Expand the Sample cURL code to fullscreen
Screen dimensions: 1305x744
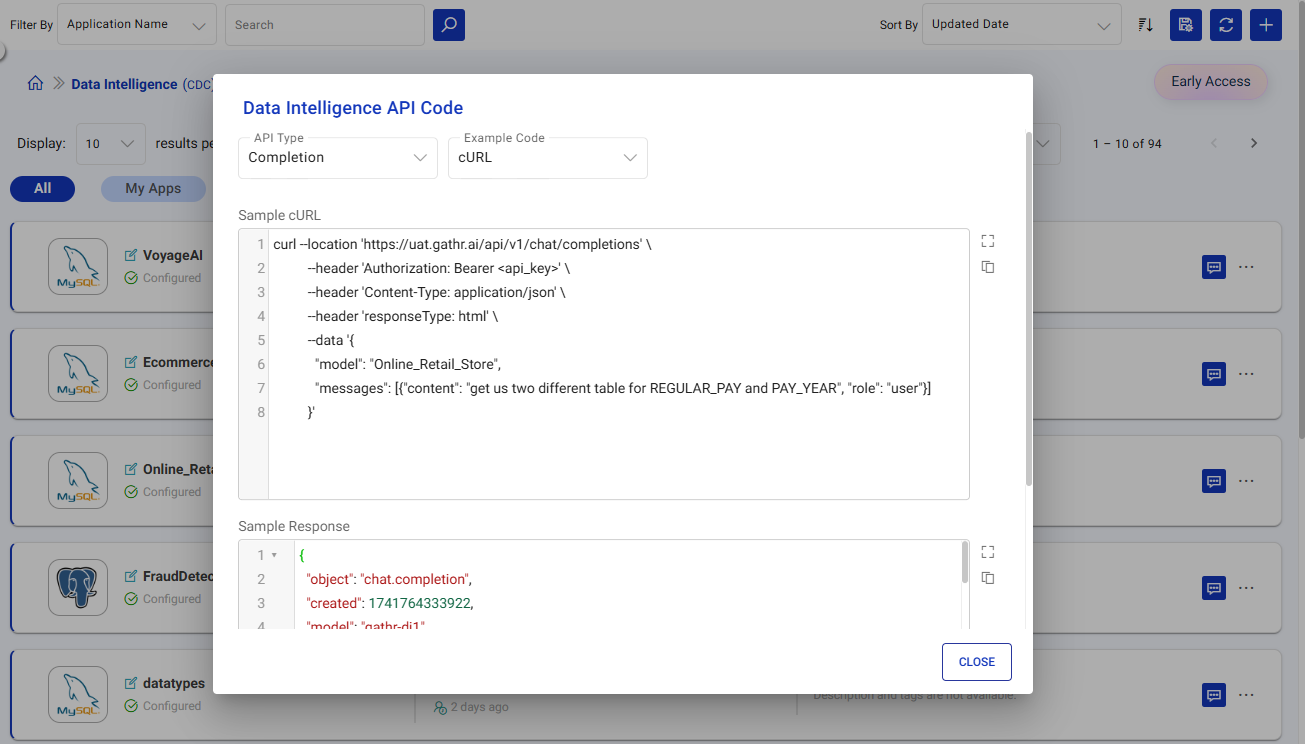click(987, 240)
